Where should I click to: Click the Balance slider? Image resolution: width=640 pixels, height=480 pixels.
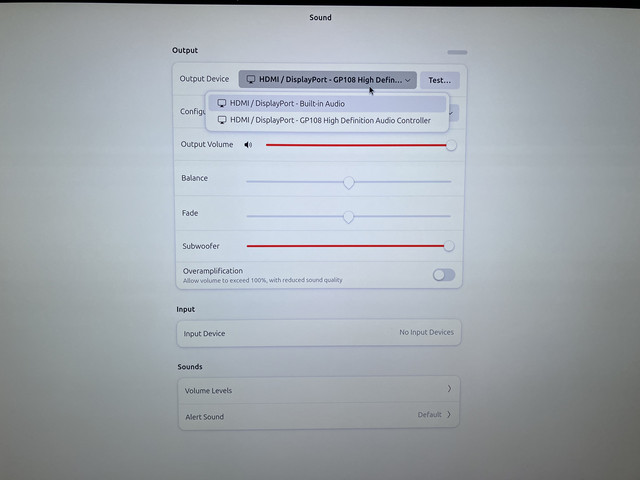coord(349,182)
